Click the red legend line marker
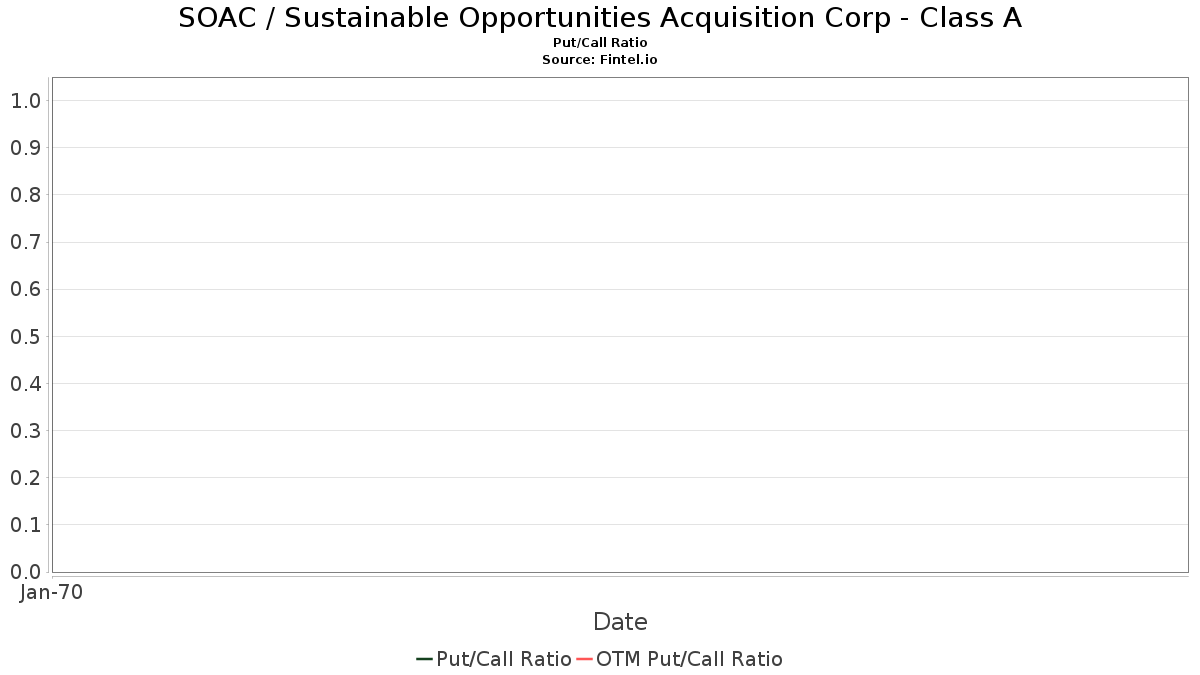 (584, 659)
